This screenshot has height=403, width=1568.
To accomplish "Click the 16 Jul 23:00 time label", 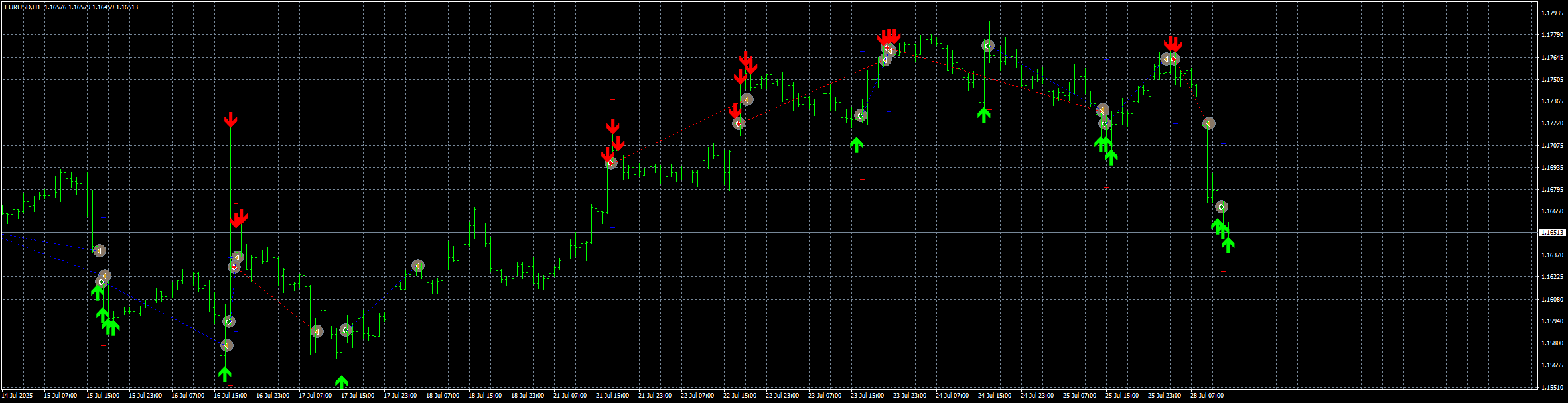I will (273, 396).
